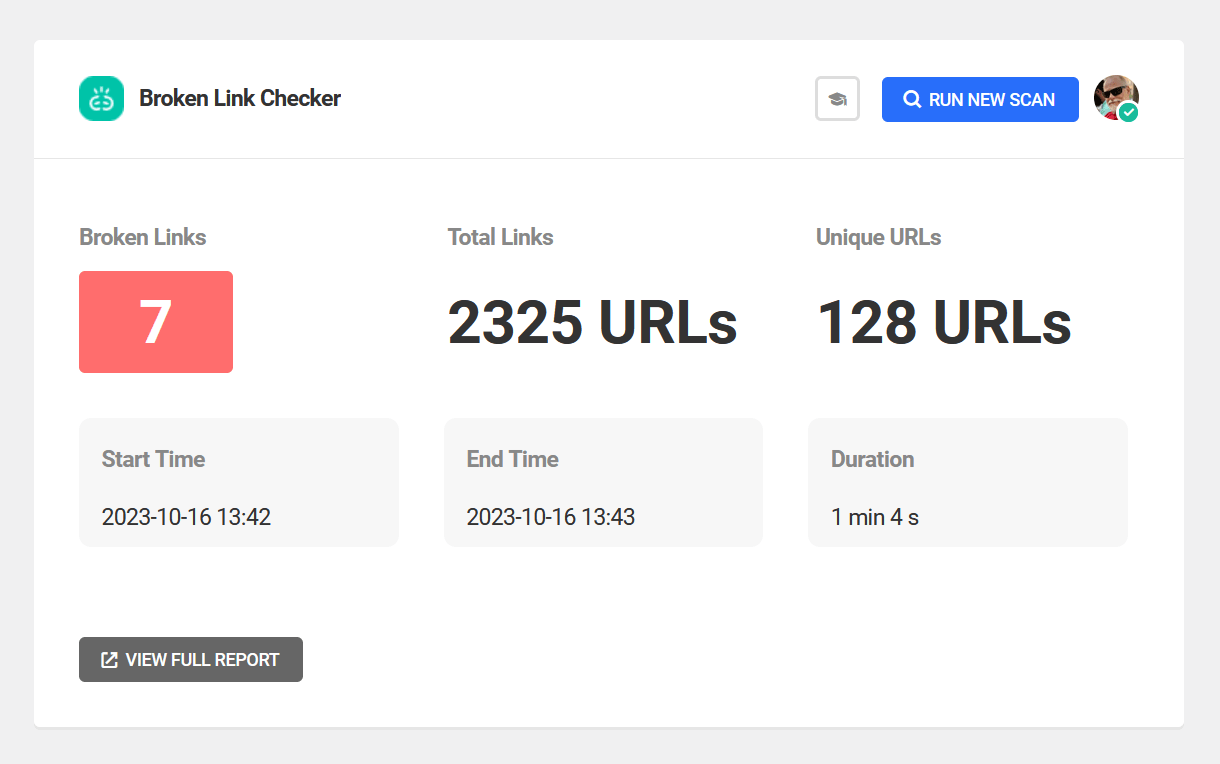Select the red broken links count 7
Image resolution: width=1220 pixels, height=764 pixels.
pyautogui.click(x=156, y=322)
